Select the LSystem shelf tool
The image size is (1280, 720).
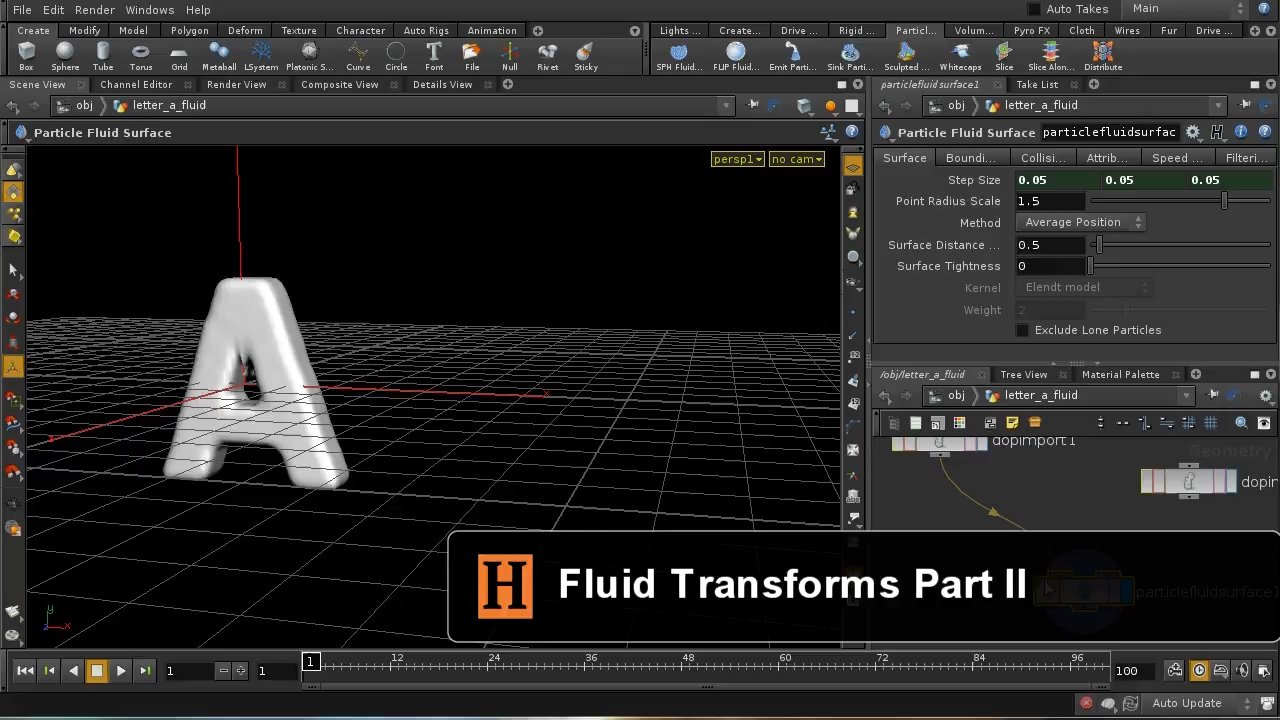(x=261, y=55)
